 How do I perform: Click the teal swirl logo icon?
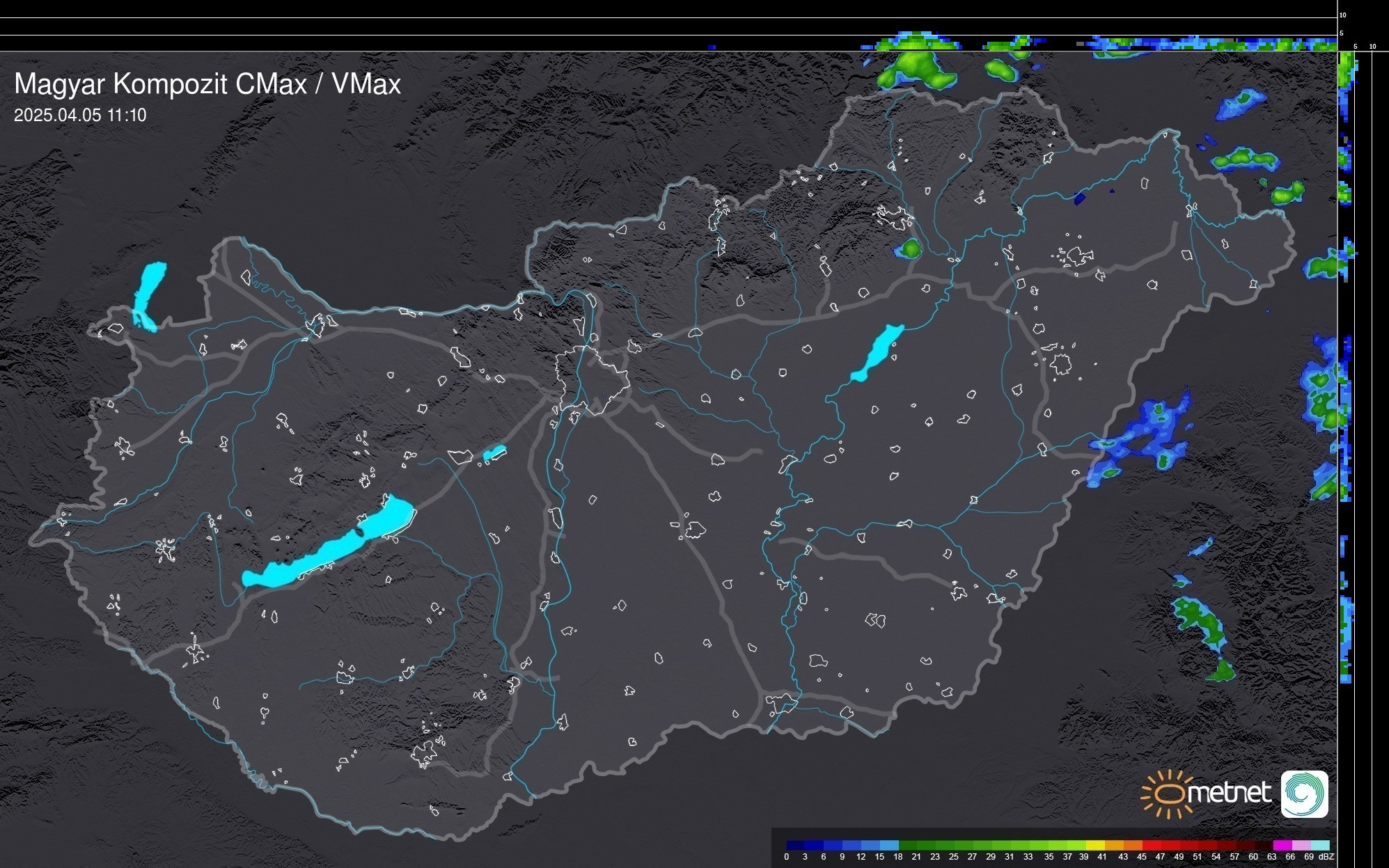click(1304, 794)
